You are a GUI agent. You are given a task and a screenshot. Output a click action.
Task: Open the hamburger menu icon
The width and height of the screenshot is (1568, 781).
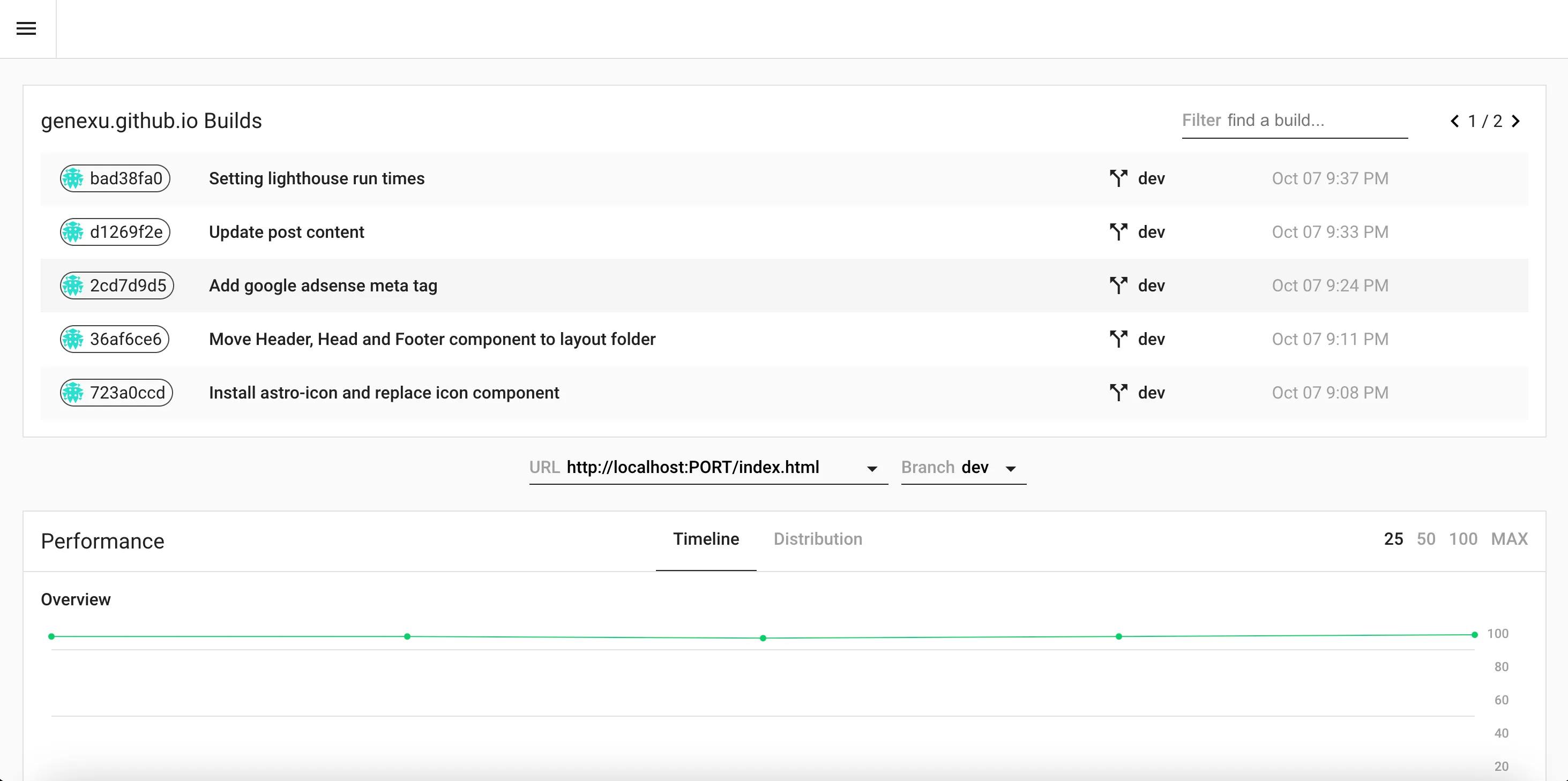click(x=26, y=28)
